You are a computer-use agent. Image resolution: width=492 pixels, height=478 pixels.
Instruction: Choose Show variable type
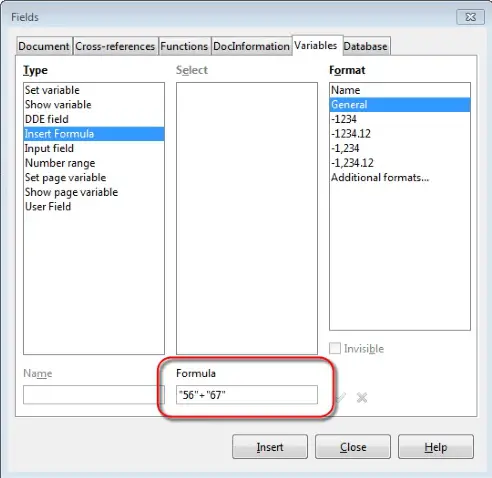tap(94, 105)
